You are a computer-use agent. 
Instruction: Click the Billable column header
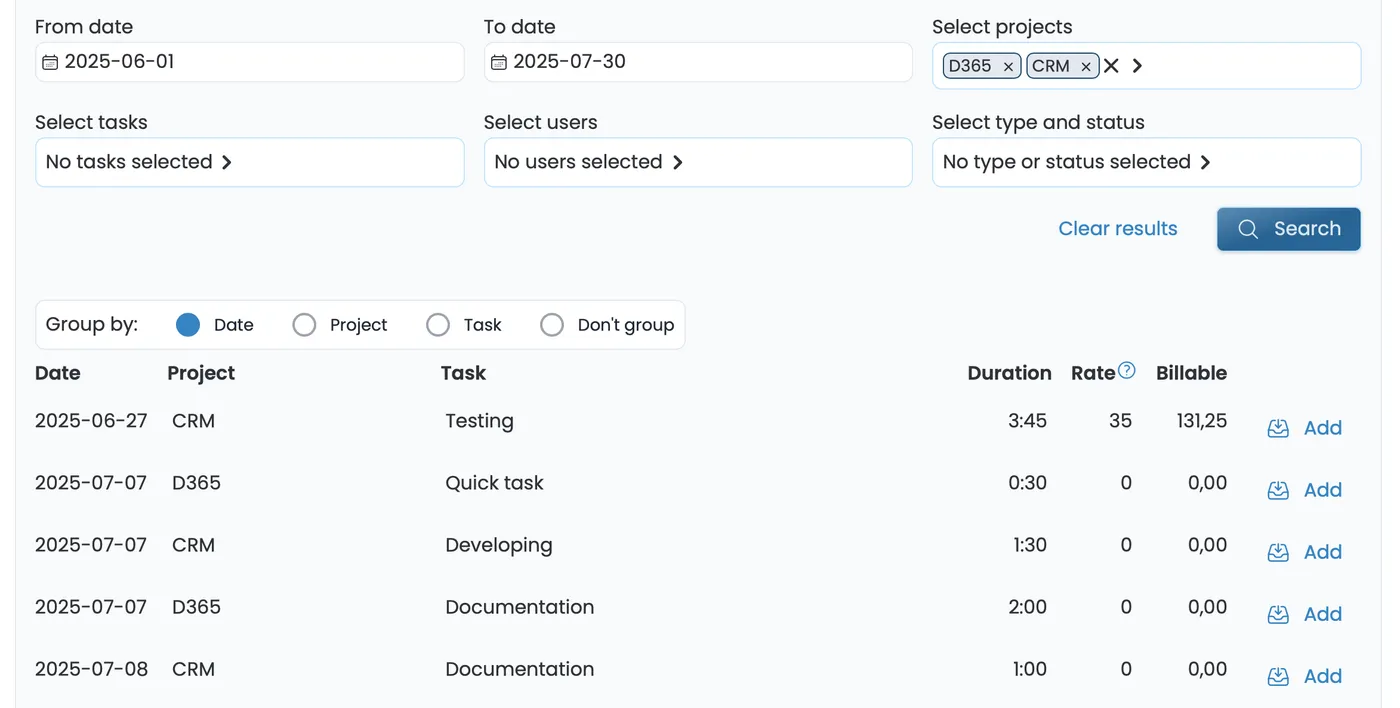pyautogui.click(x=1191, y=373)
